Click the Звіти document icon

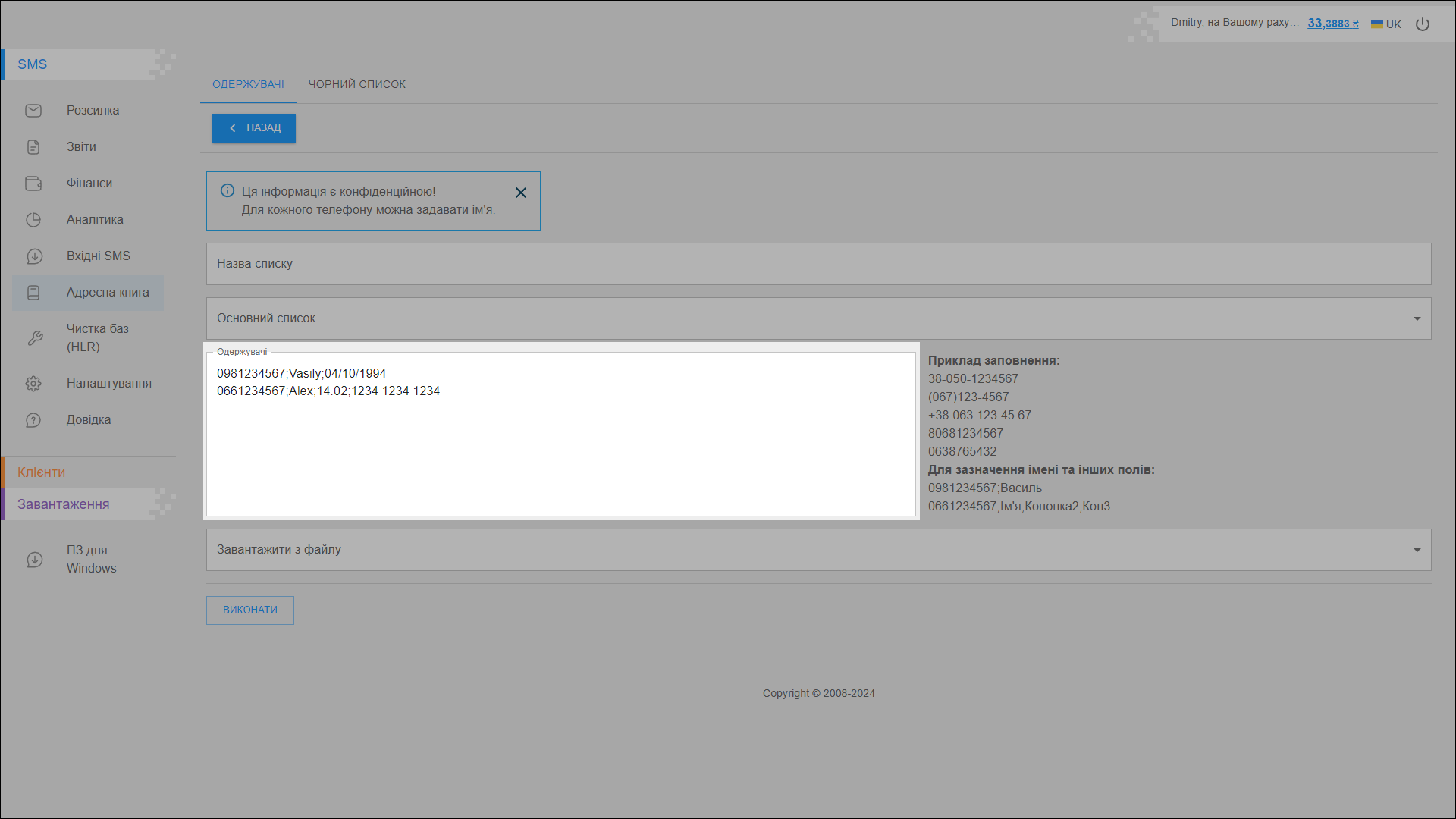[33, 147]
